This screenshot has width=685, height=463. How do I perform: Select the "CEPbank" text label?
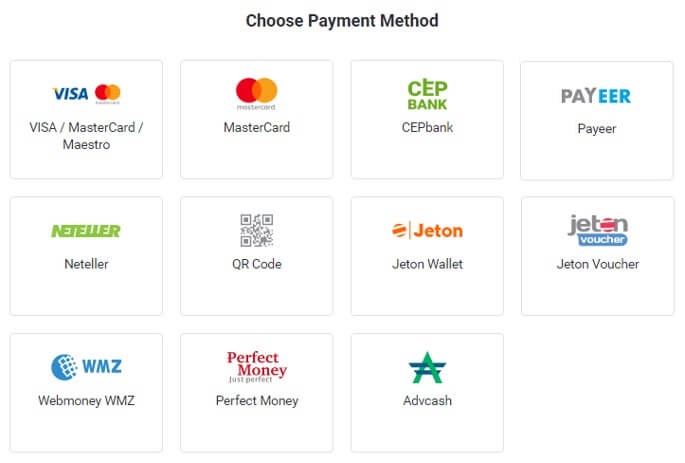click(427, 128)
